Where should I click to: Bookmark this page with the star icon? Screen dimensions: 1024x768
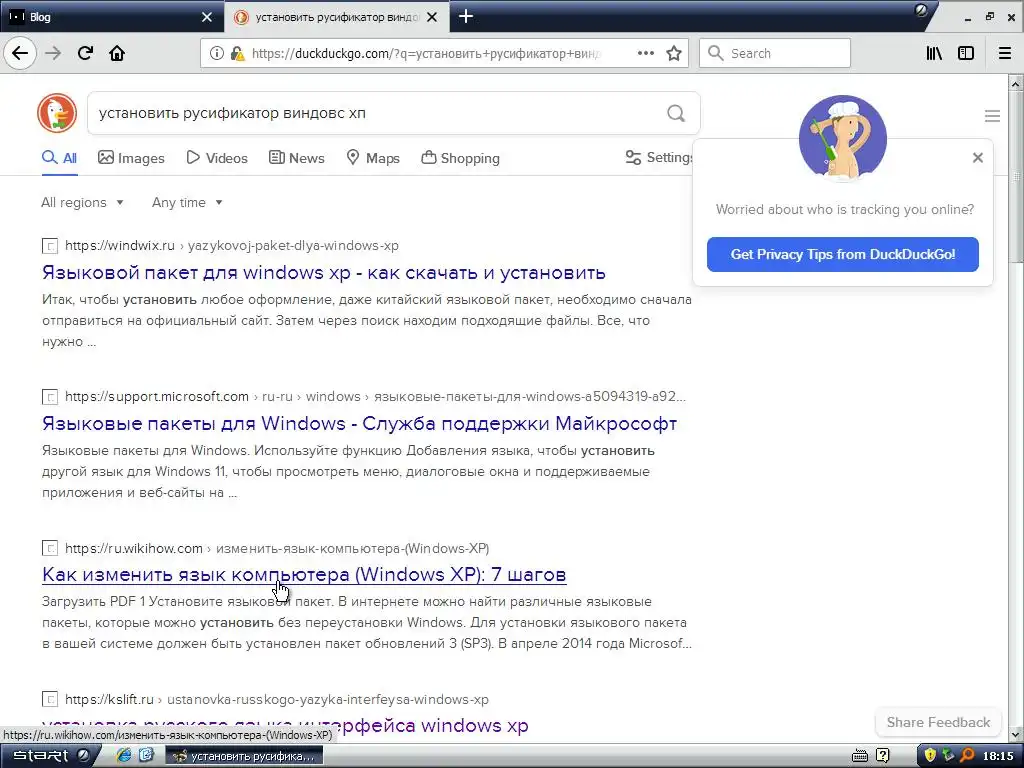click(674, 53)
